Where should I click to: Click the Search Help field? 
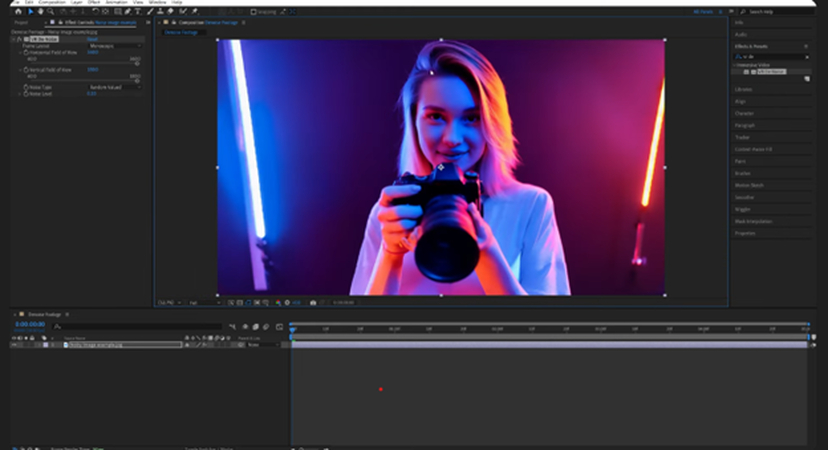[x=776, y=12]
